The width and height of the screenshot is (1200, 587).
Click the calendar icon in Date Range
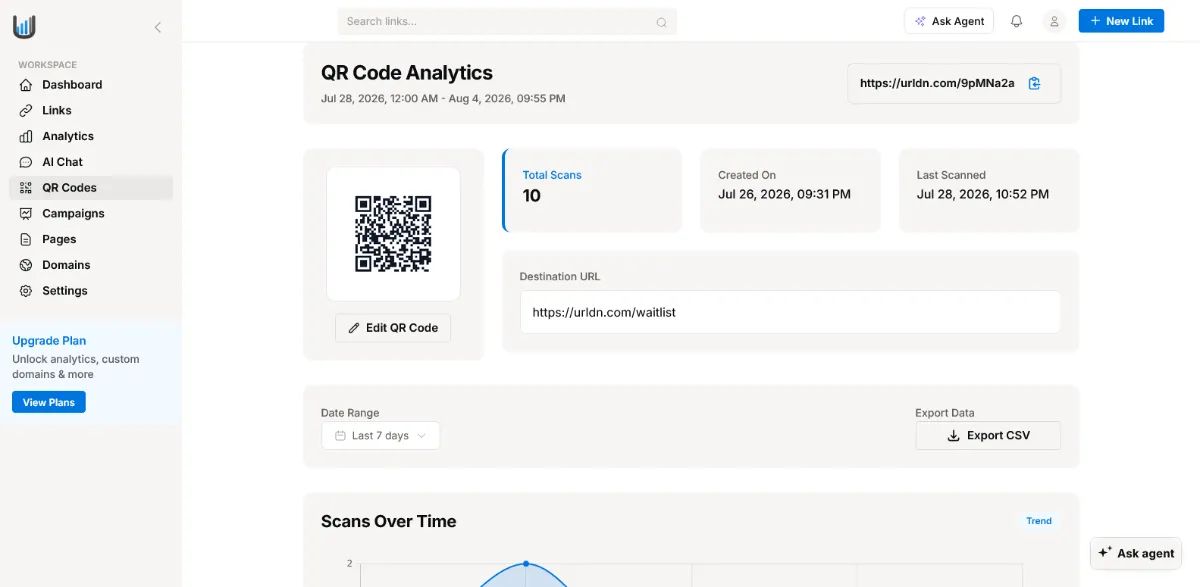point(340,436)
